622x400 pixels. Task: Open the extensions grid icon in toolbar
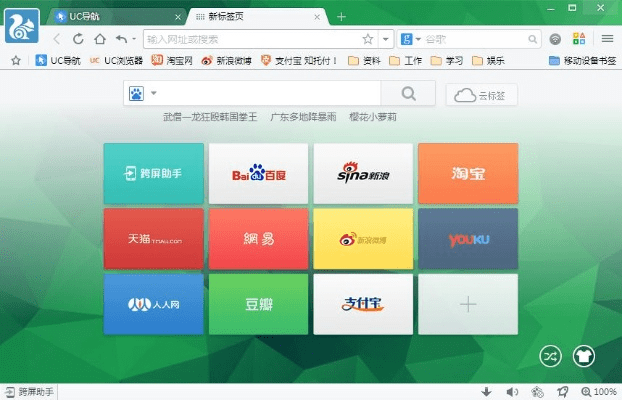[579, 39]
